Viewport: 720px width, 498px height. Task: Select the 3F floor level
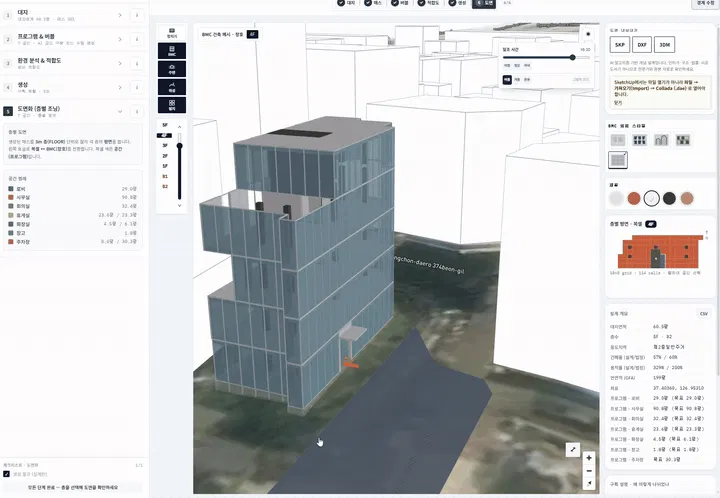pos(165,145)
